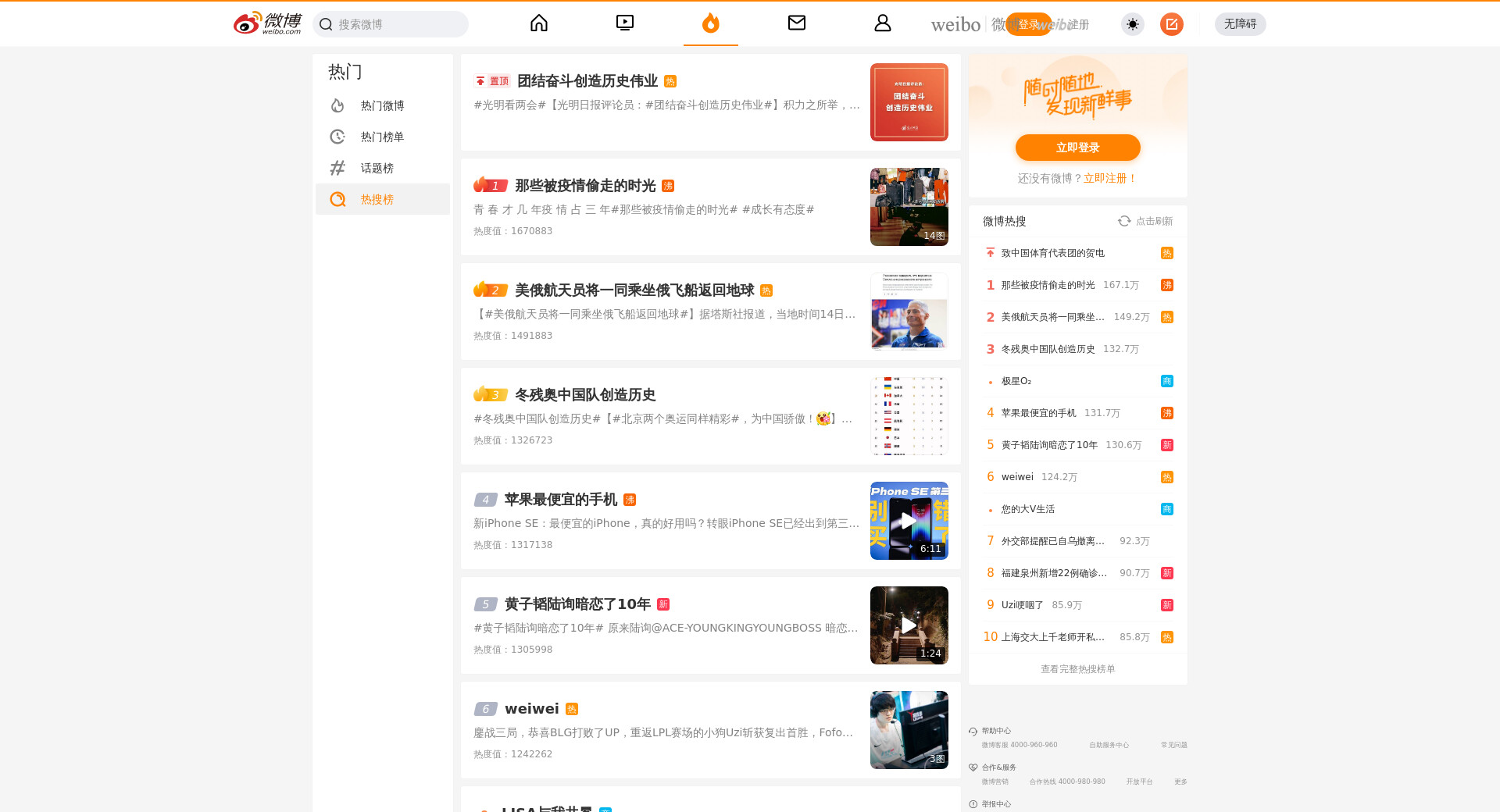This screenshot has width=1500, height=812.
Task: Open rank 6 weiwei in the 微博热搜 panel
Action: (x=1078, y=477)
